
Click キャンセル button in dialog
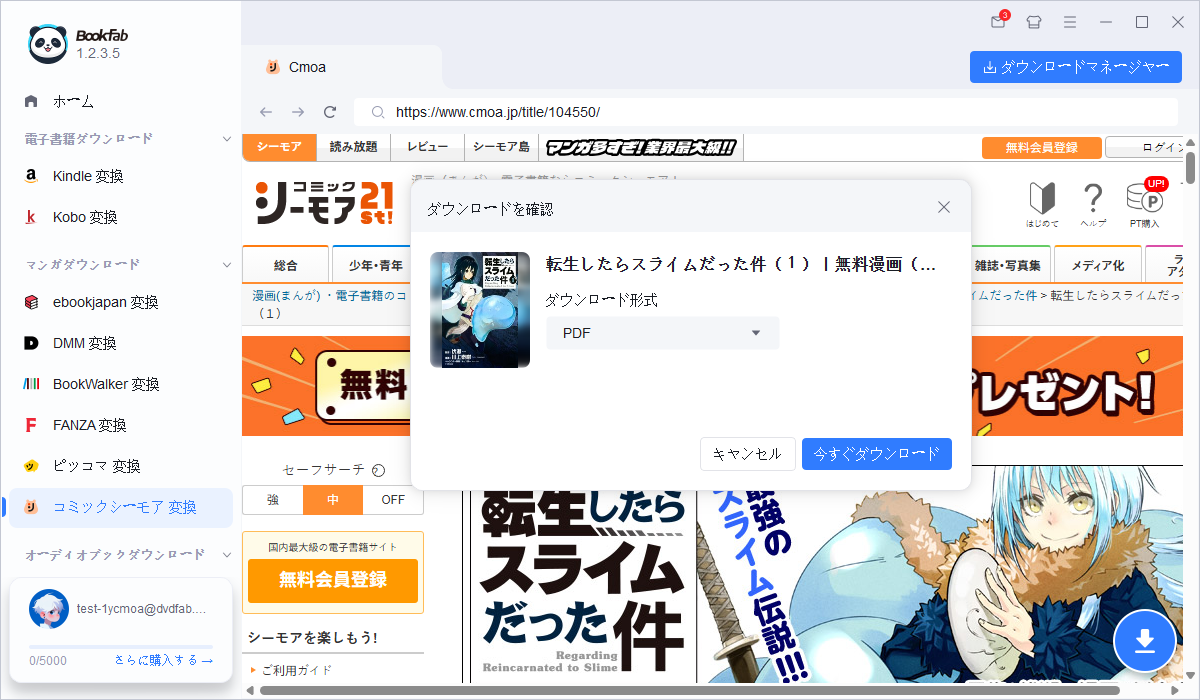(x=747, y=454)
